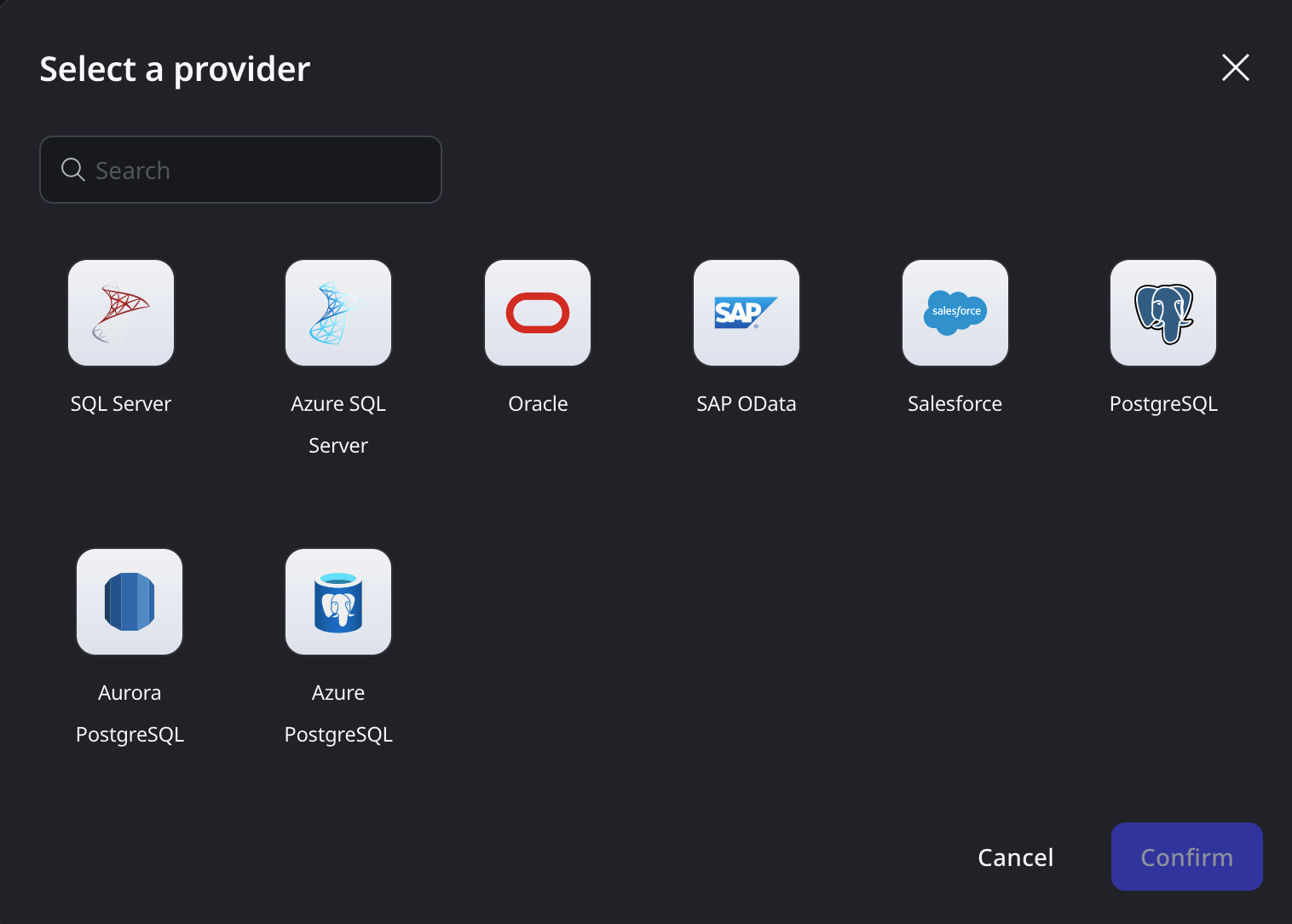
Task: Choose the Salesforce provider icon
Action: pos(955,313)
